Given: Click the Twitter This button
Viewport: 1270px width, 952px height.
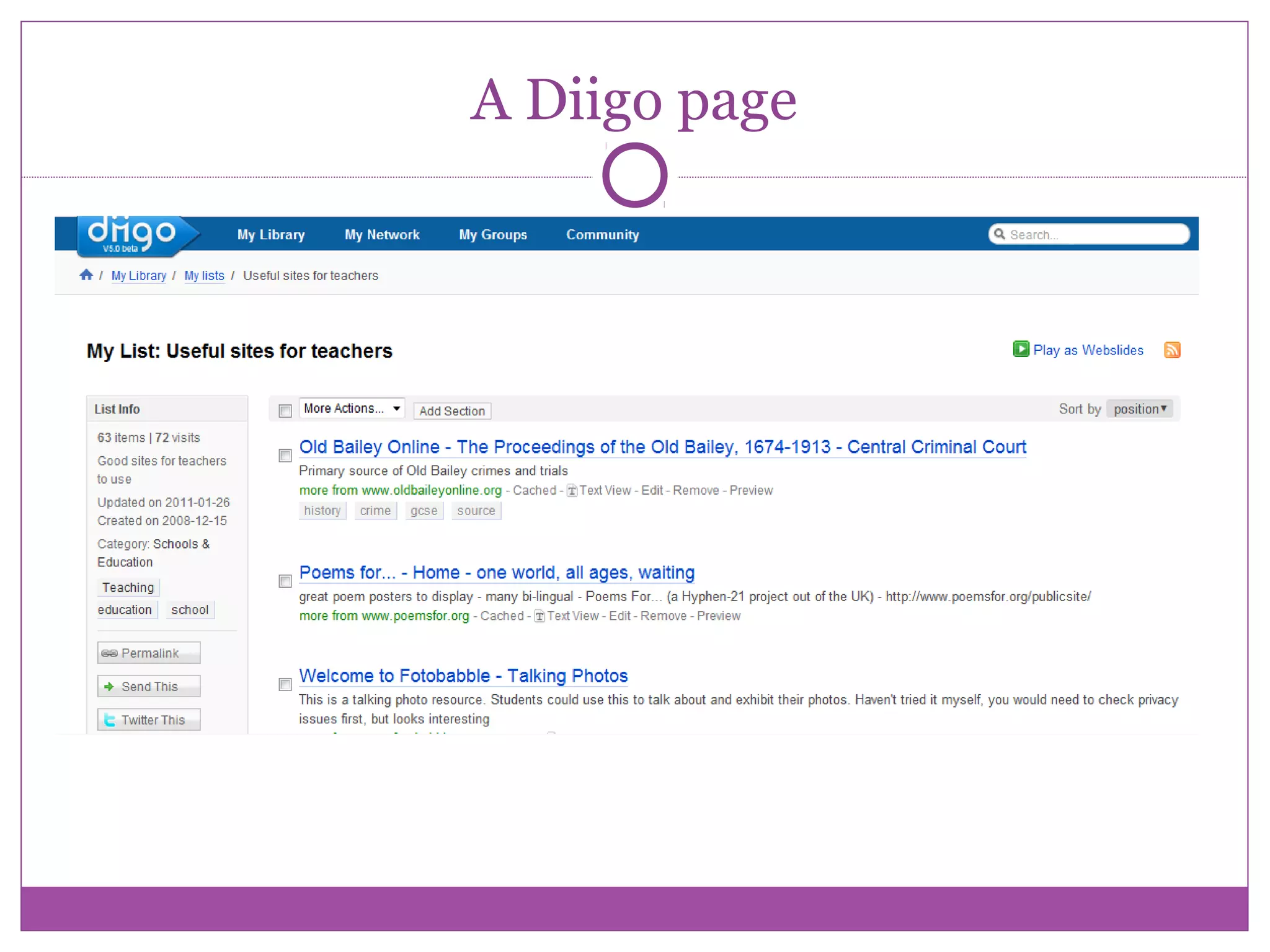Looking at the screenshot, I should [149, 720].
